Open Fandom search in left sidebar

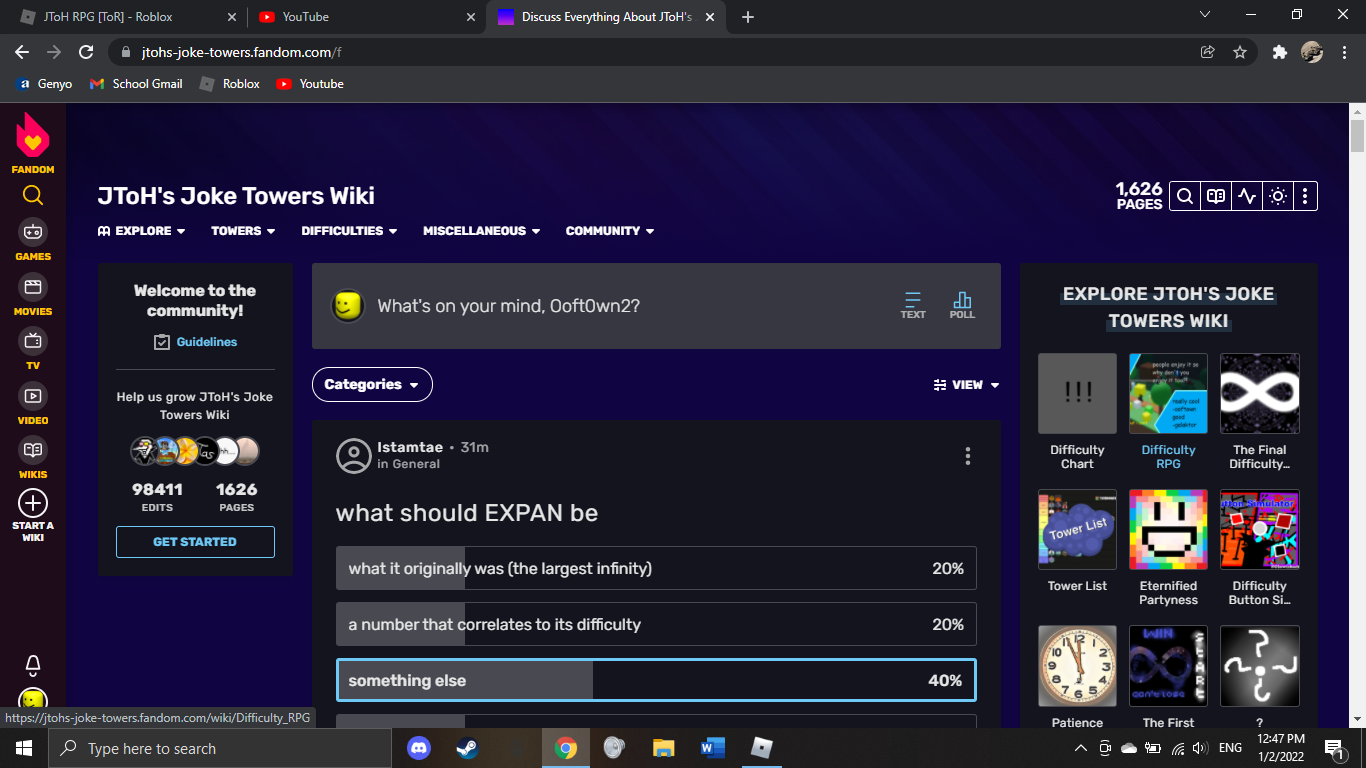click(33, 195)
